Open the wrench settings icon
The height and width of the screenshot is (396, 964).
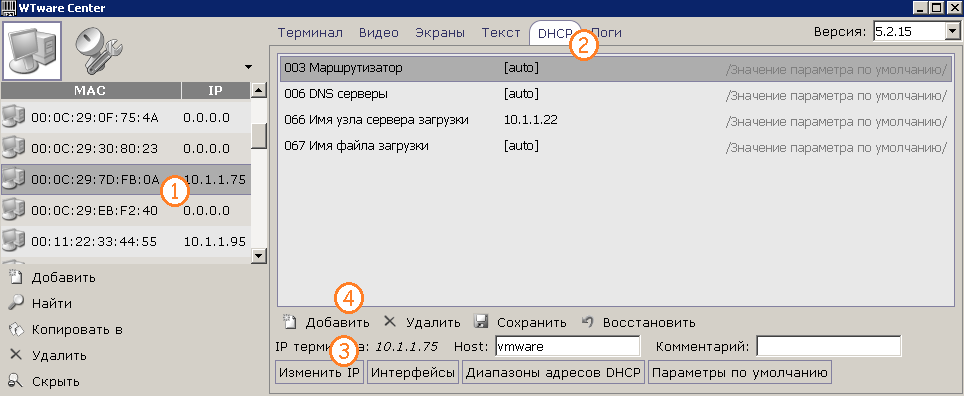101,52
